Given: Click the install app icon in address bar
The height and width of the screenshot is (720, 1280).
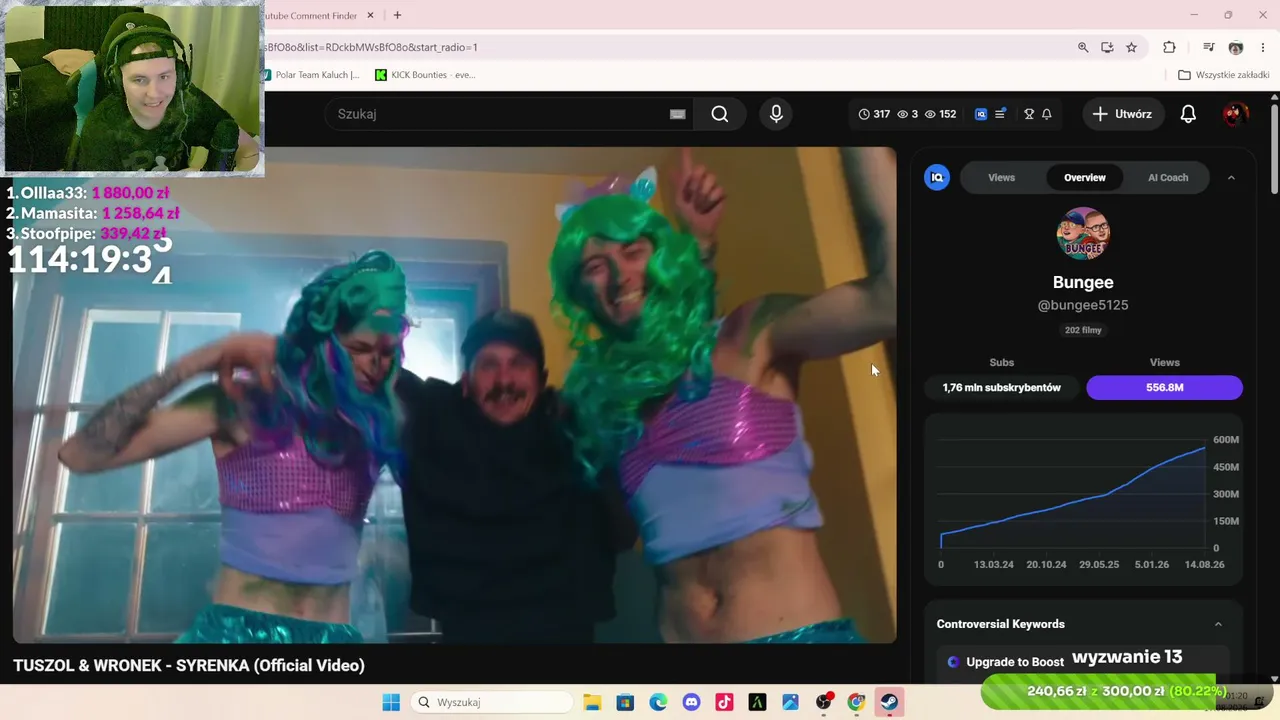Looking at the screenshot, I should (1107, 47).
